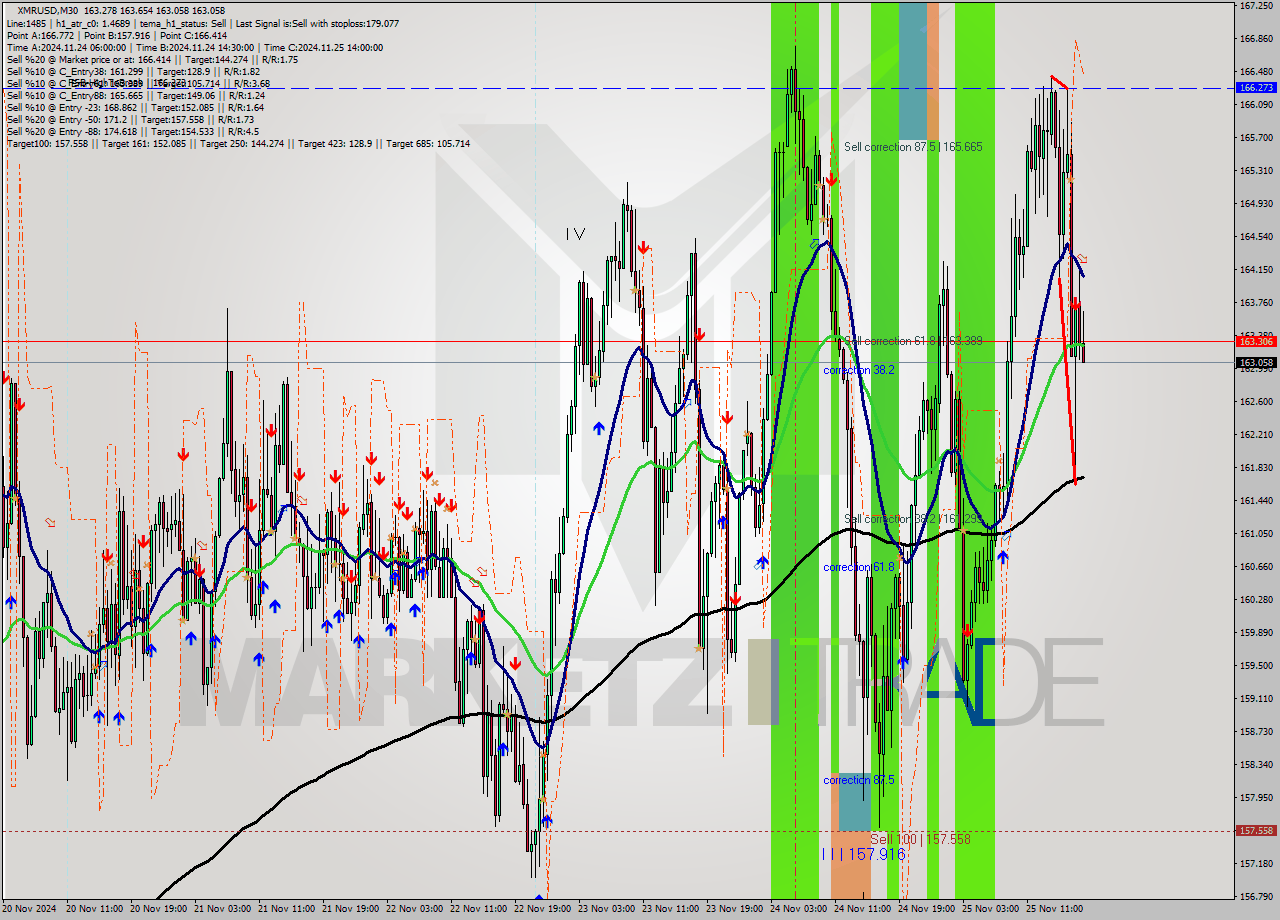
Task: Click the 'Sell correction 38.2 | 161.295' label
Action: click(x=913, y=519)
